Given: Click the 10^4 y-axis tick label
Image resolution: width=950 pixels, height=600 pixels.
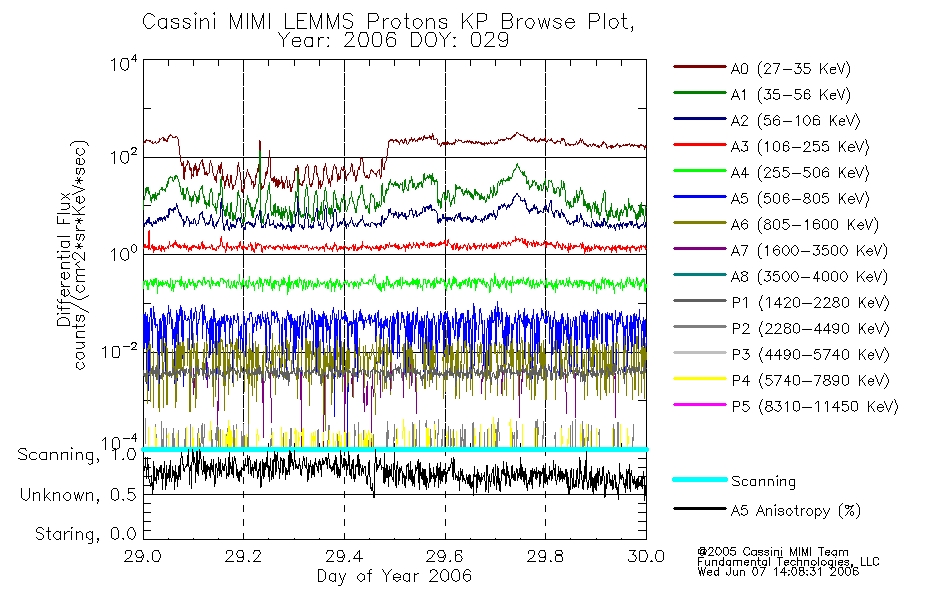Looking at the screenshot, I should click(x=124, y=64).
